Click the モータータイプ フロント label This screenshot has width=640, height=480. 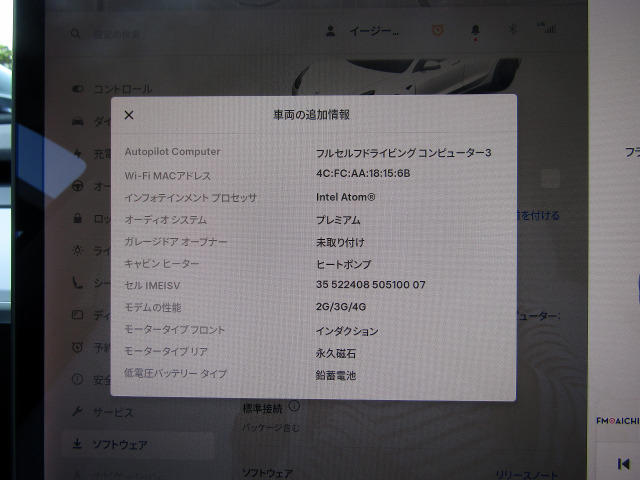tap(175, 330)
